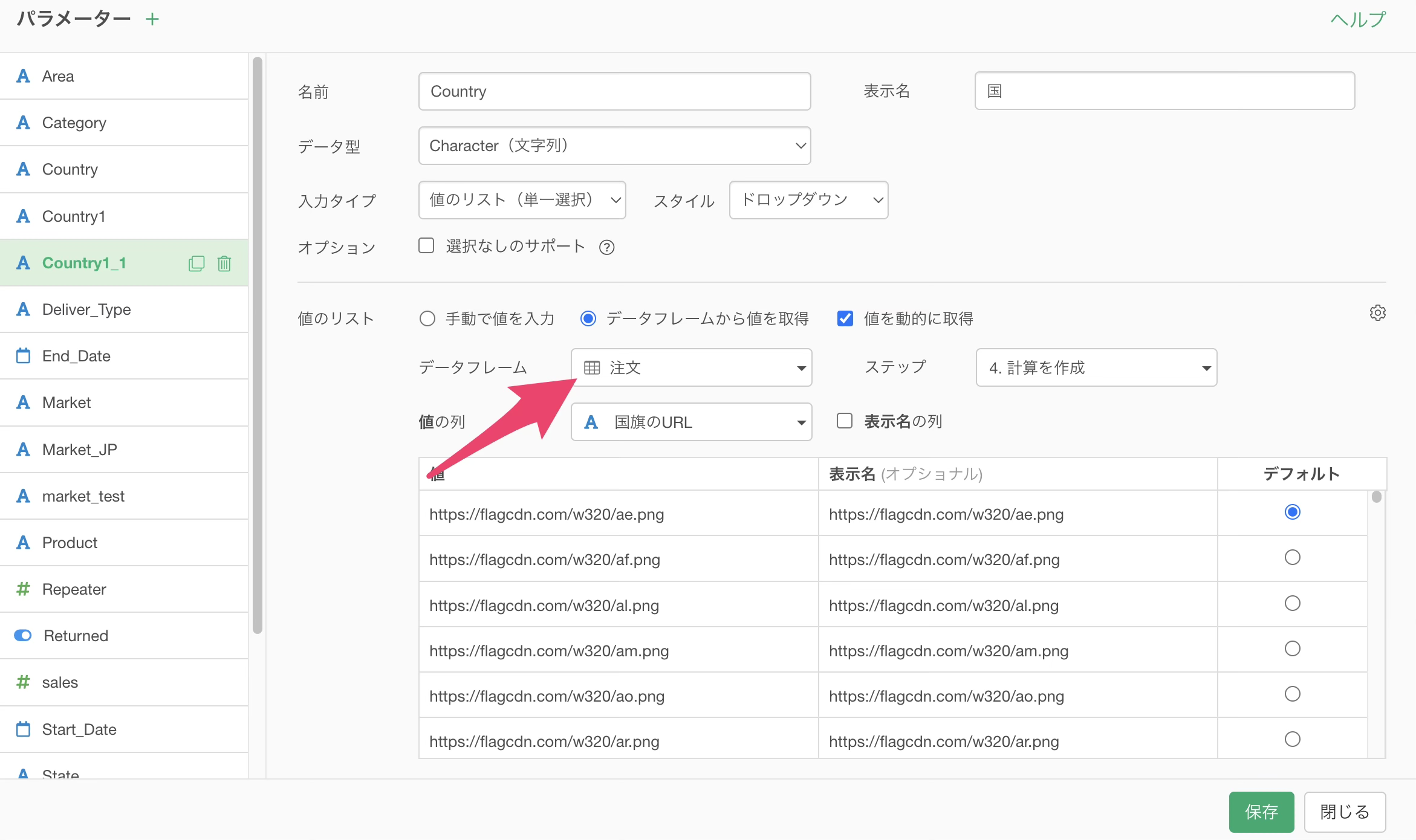This screenshot has width=1416, height=840.
Task: Select the Area parameter
Action: click(x=124, y=76)
